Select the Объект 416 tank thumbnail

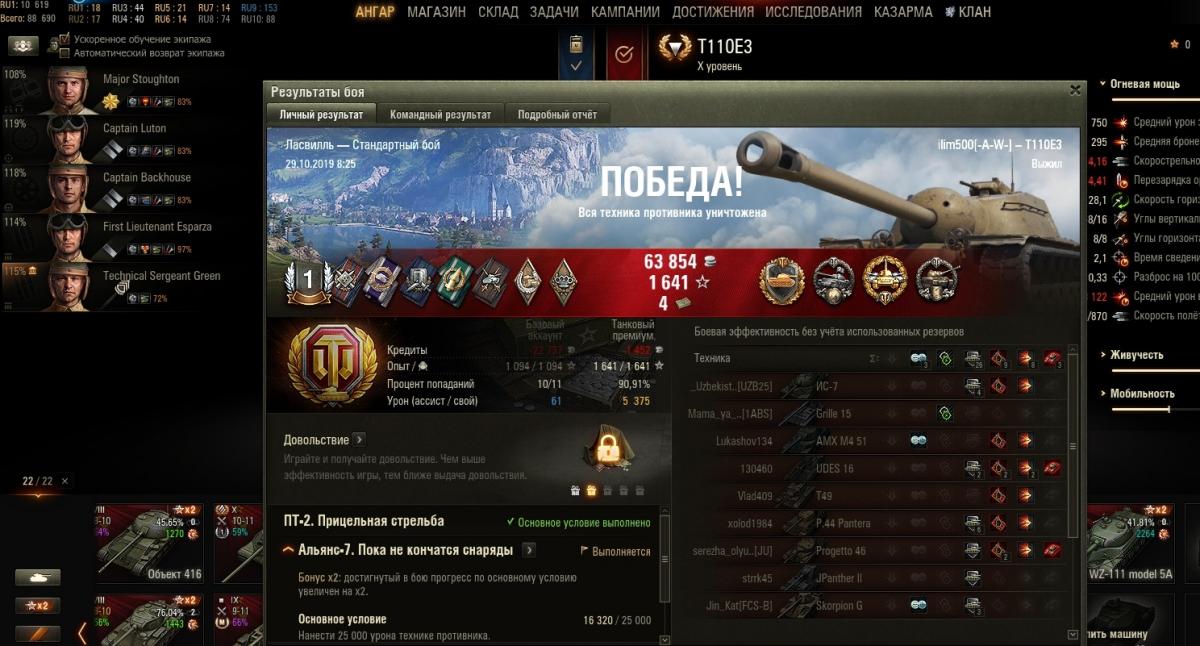pos(150,543)
